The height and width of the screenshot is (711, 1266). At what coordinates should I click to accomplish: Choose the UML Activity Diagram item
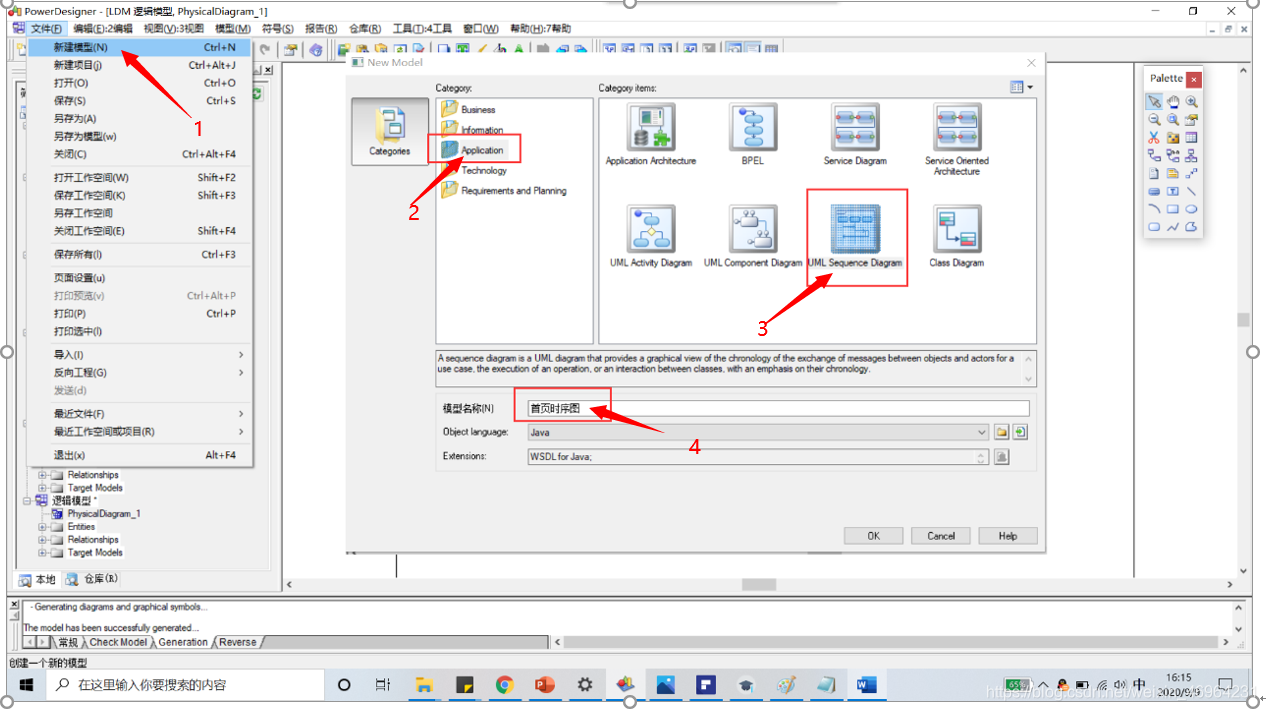tap(651, 237)
